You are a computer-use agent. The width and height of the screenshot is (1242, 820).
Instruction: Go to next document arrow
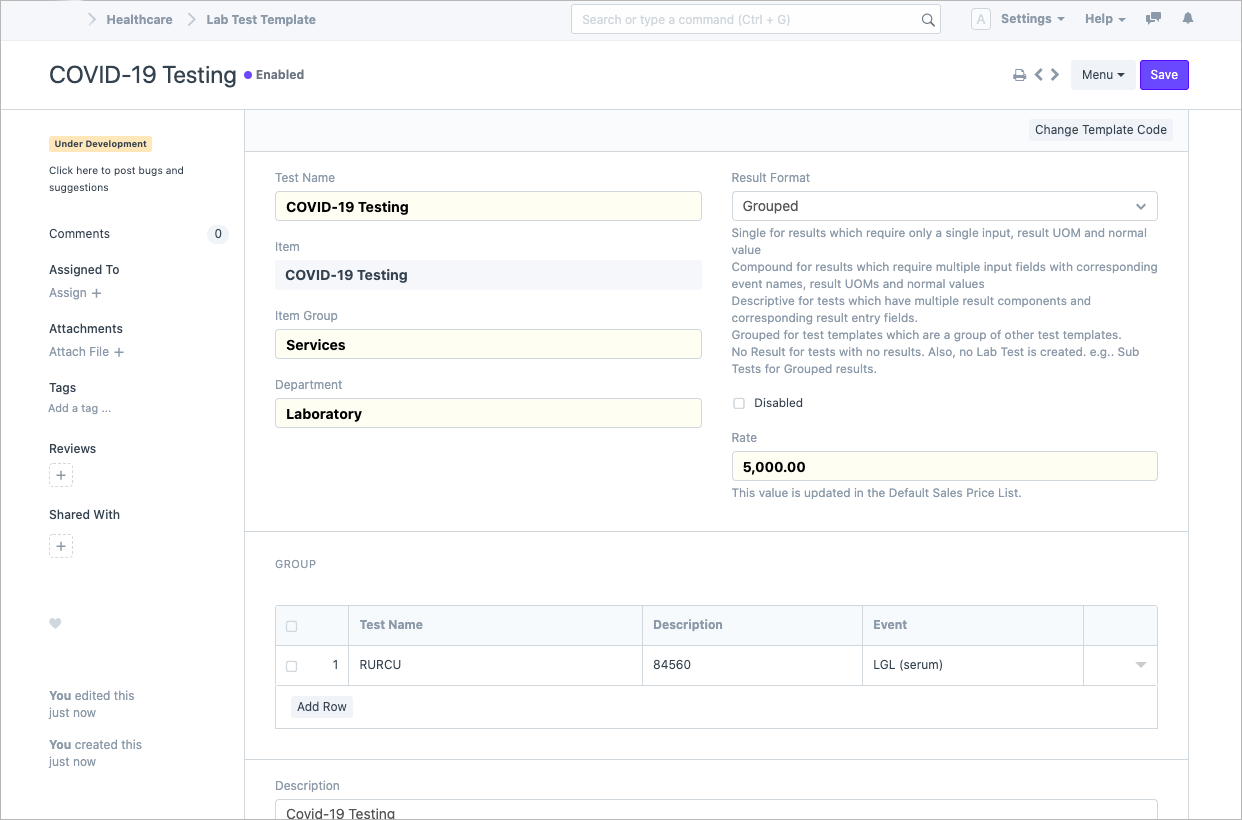click(1055, 75)
